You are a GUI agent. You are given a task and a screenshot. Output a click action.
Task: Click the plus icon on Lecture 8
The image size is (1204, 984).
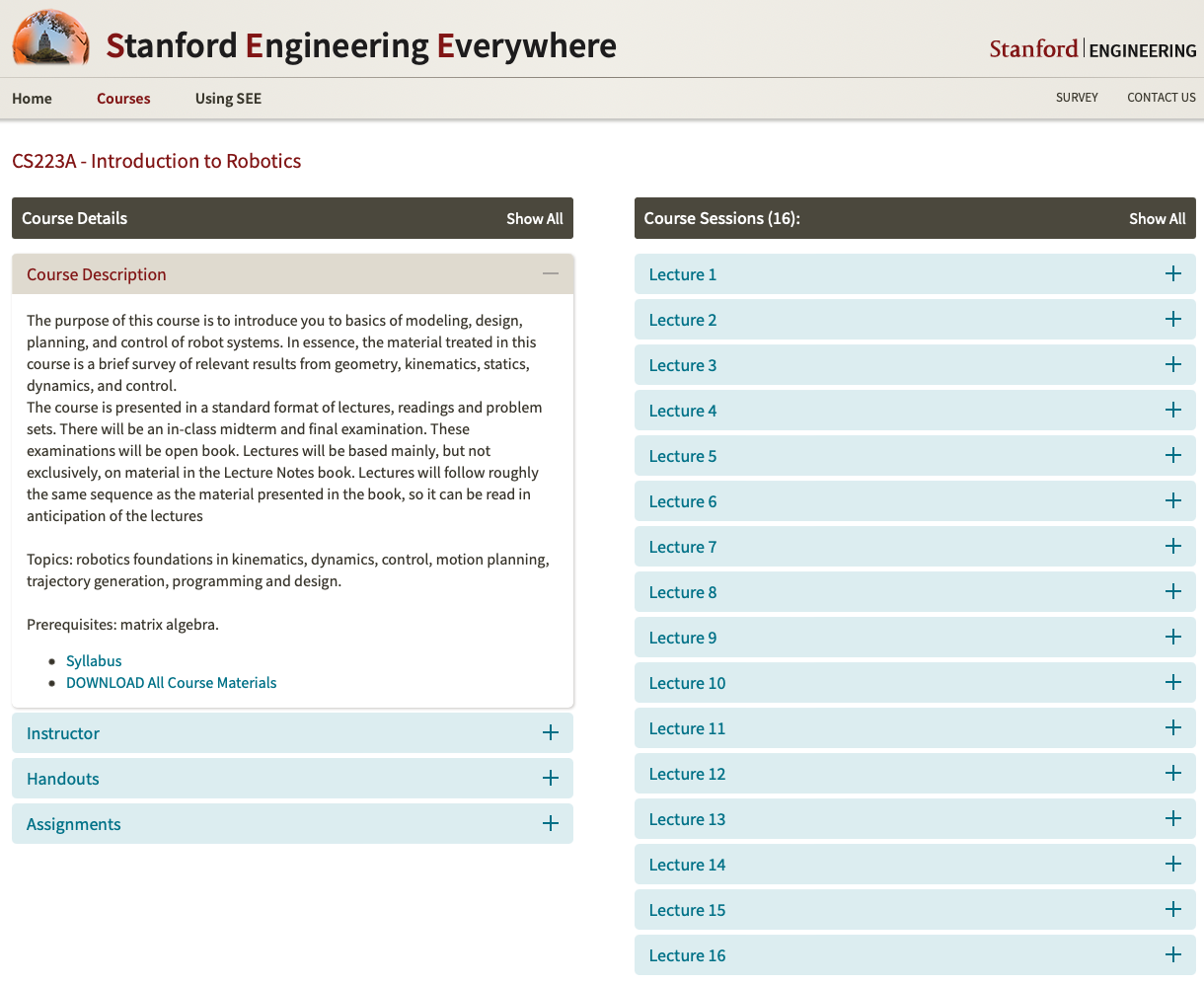1173,591
